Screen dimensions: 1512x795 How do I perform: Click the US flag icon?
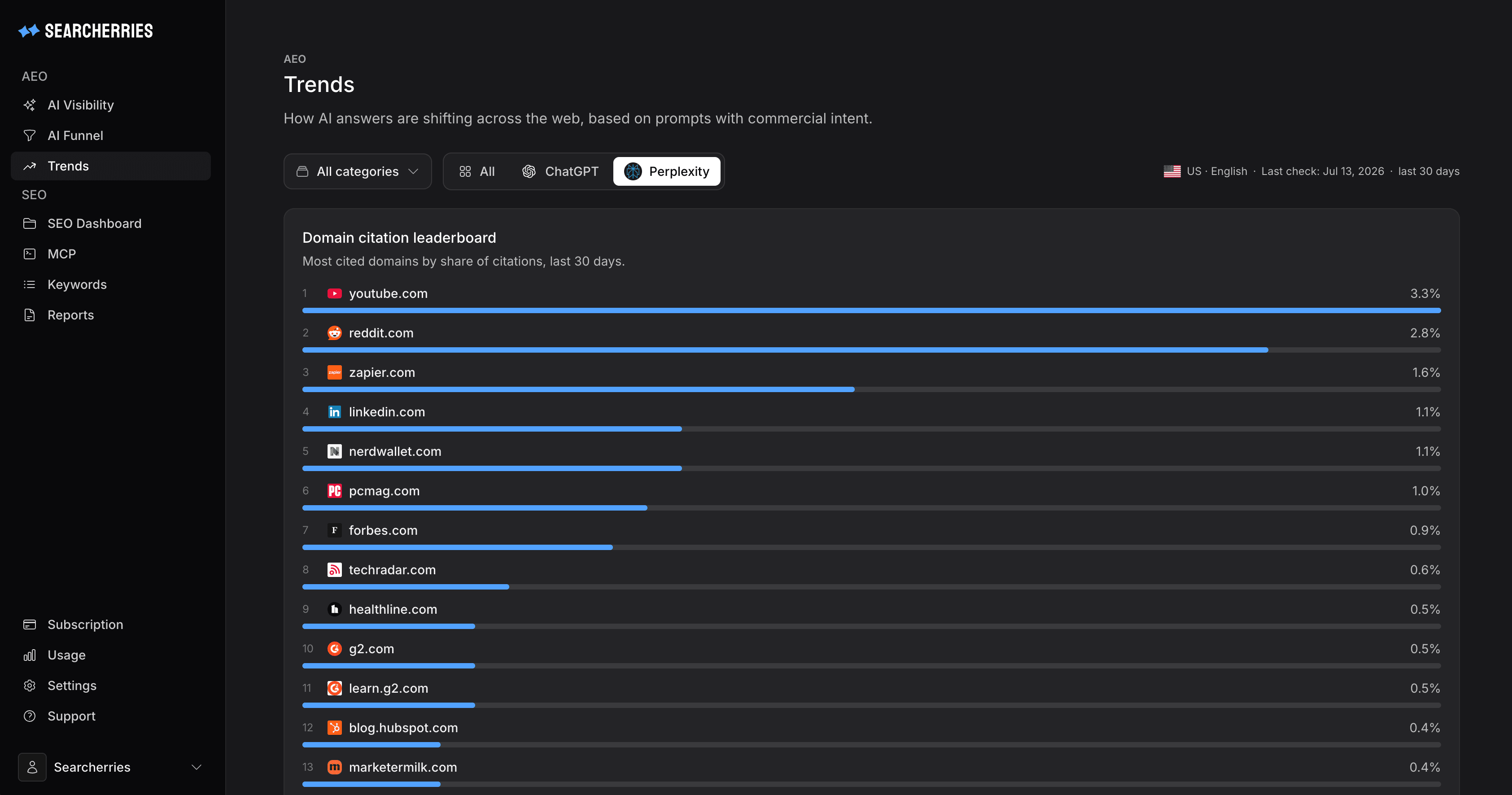1172,171
